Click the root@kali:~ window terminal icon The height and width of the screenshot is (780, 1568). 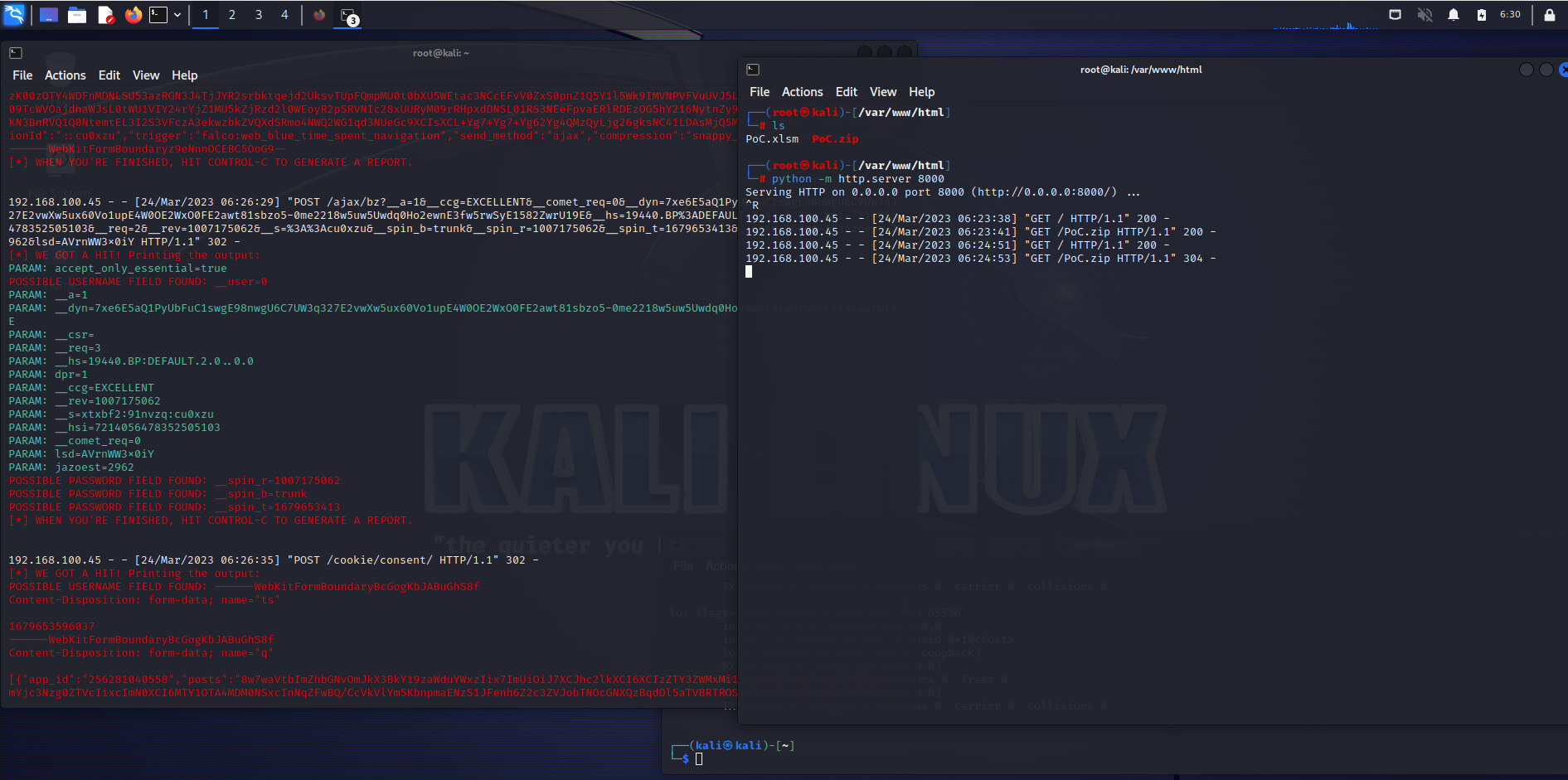click(x=16, y=53)
